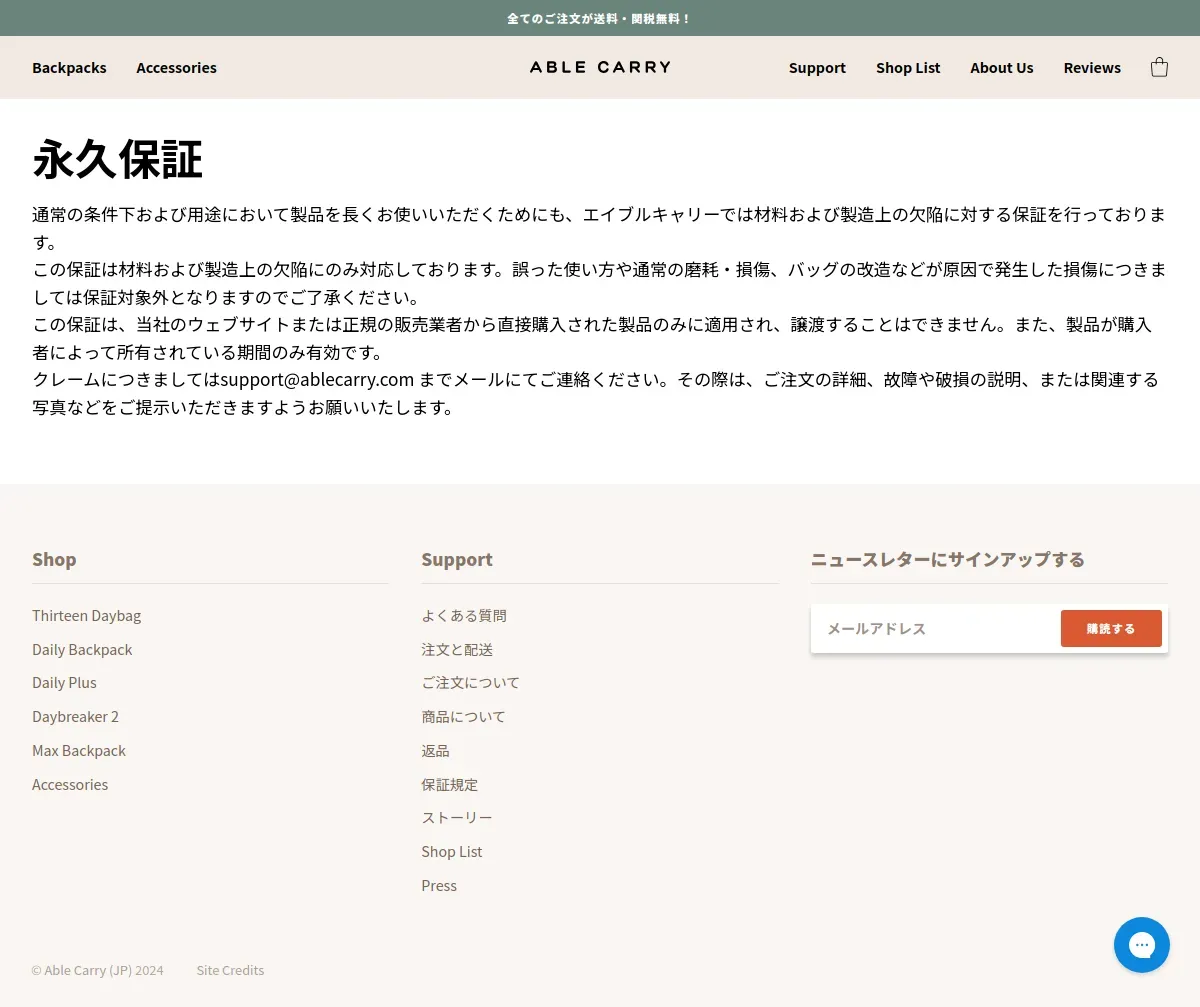Open the chat support bubble
This screenshot has height=1007, width=1200.
(1142, 945)
